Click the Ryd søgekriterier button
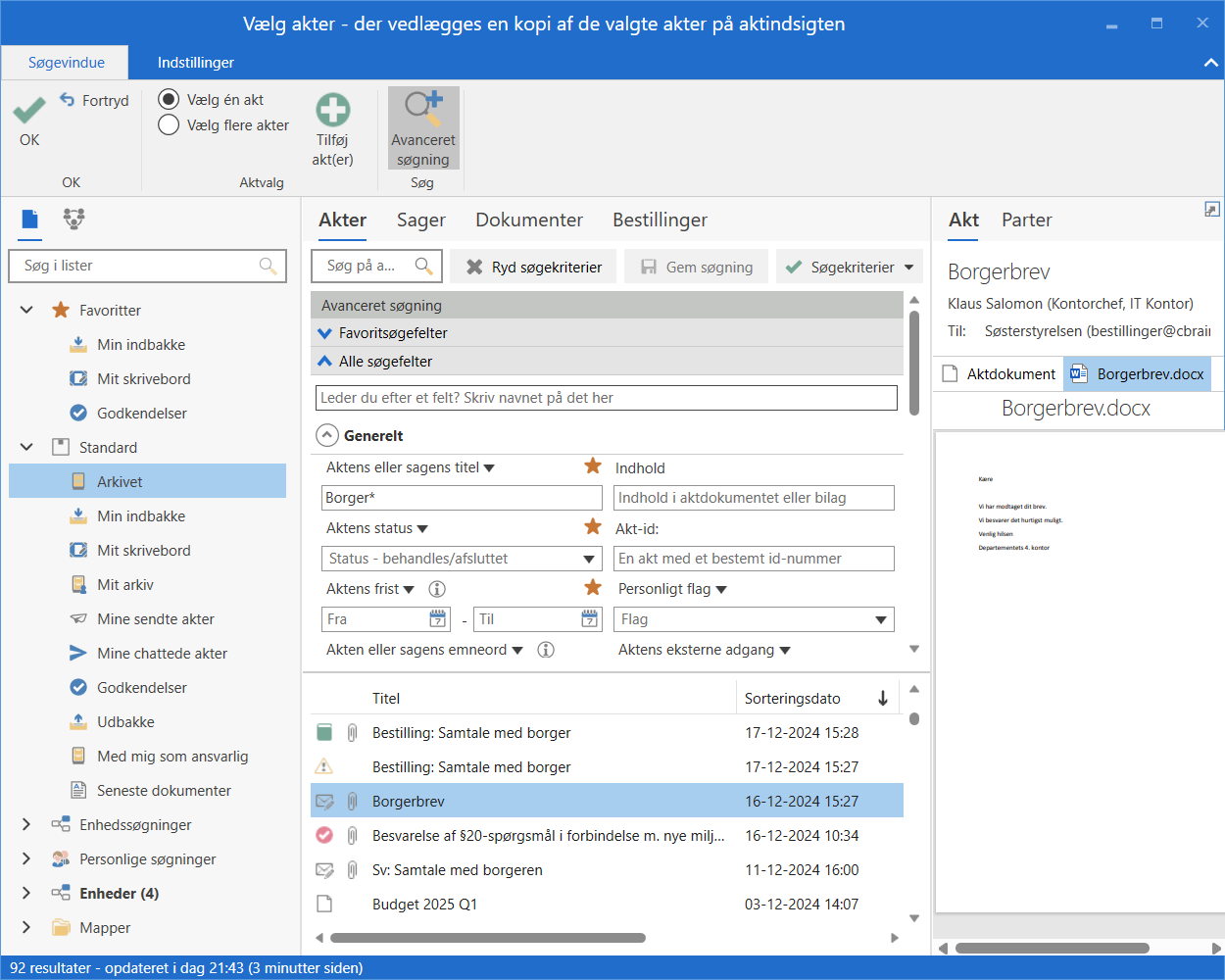The height and width of the screenshot is (980, 1225). click(534, 267)
